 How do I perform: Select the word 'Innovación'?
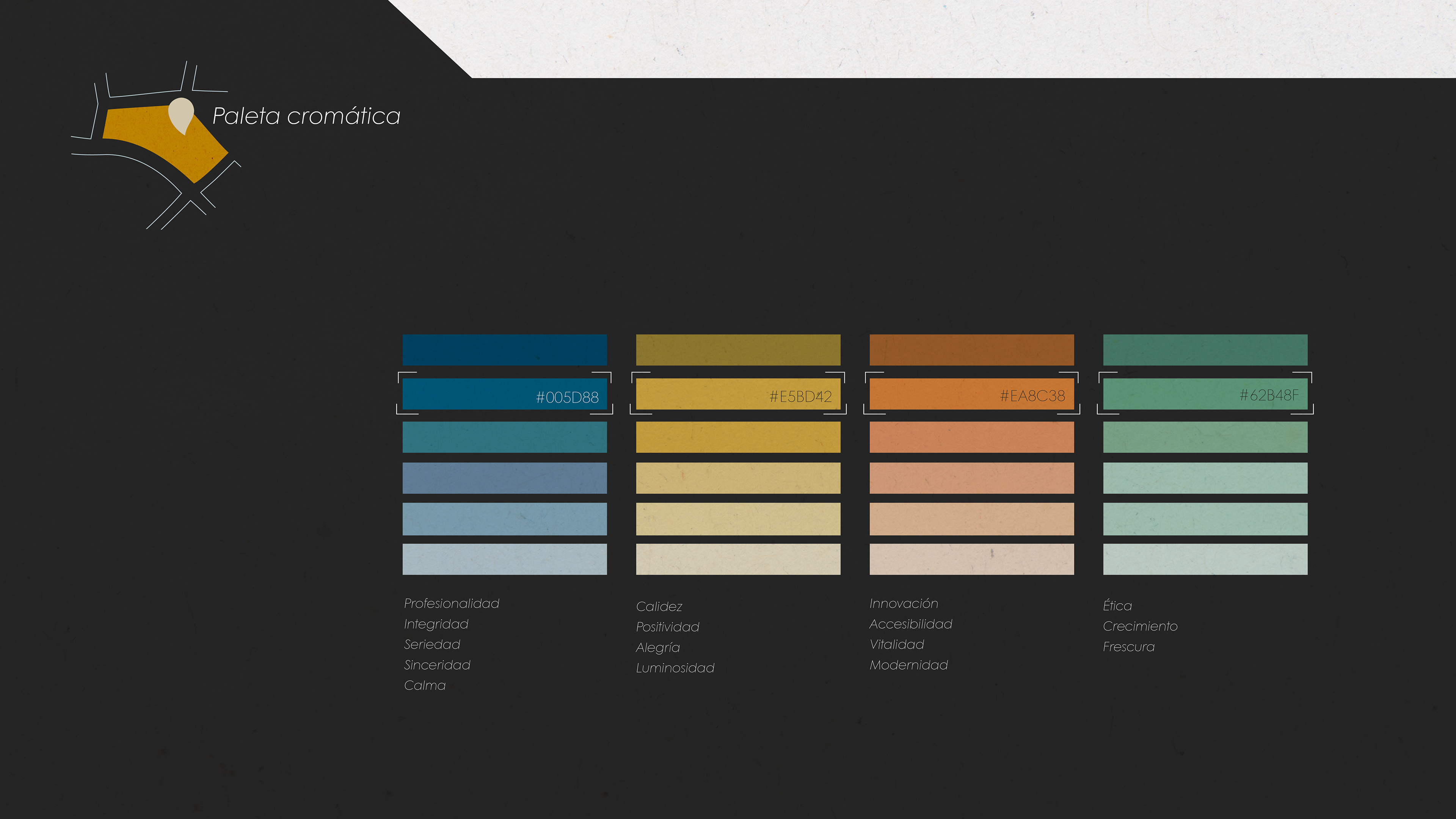pos(904,604)
